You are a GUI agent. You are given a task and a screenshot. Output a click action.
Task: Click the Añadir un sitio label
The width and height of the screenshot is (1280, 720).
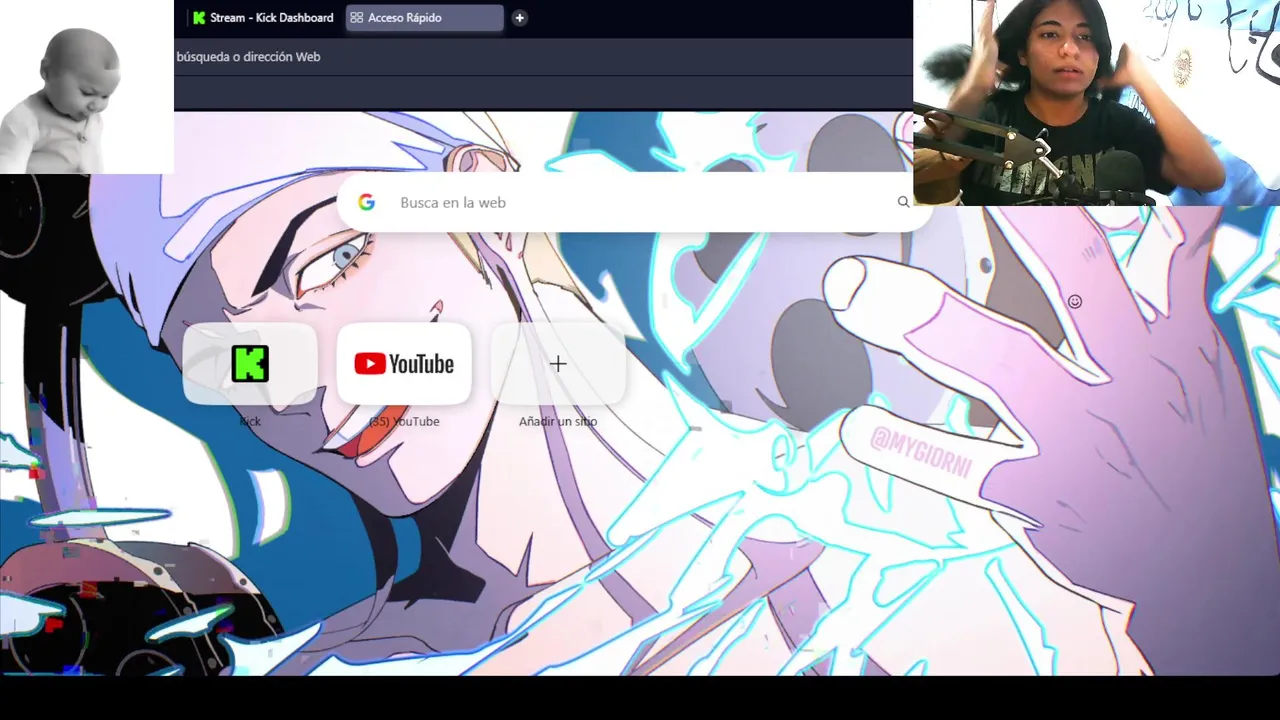pos(558,421)
